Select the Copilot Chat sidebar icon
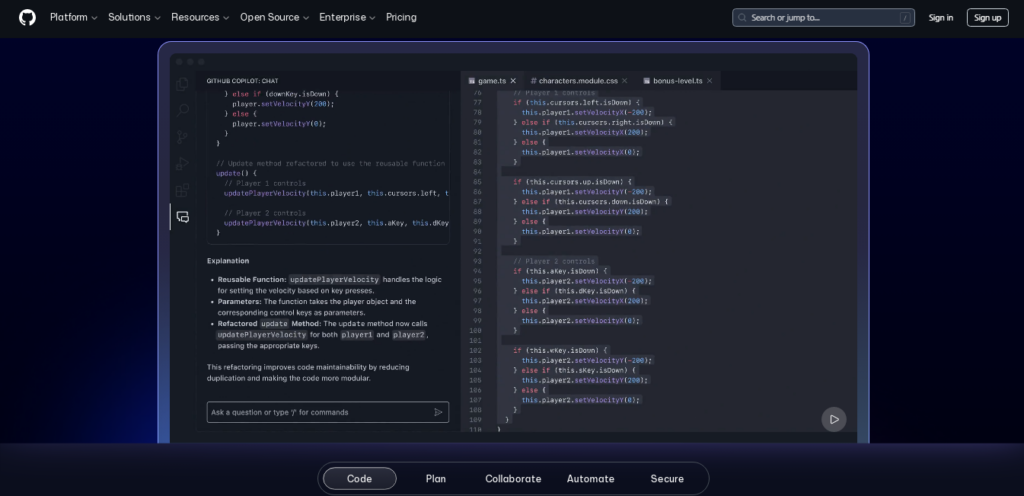This screenshot has height=496, width=1024. (x=182, y=217)
